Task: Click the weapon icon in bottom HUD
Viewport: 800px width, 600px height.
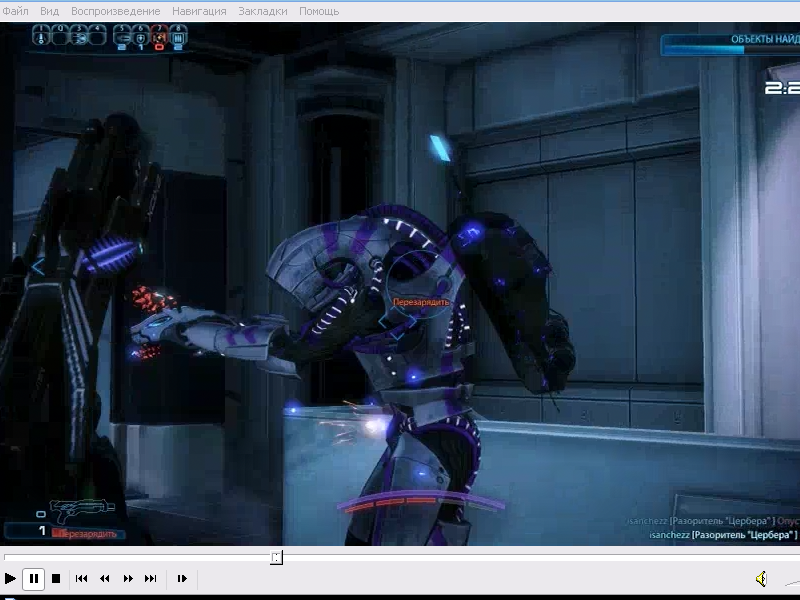Action: [82, 511]
